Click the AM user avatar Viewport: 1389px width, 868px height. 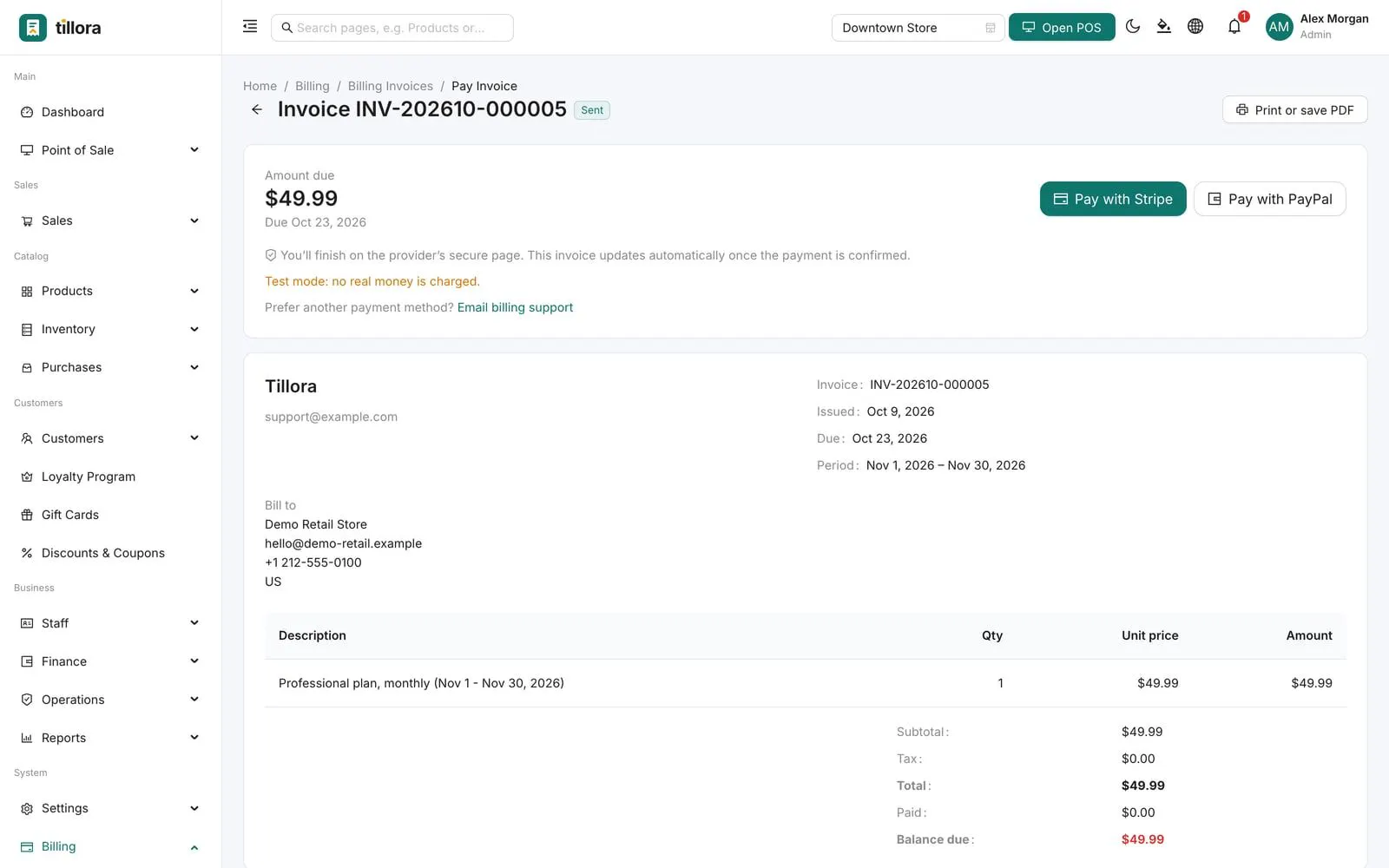(1279, 27)
